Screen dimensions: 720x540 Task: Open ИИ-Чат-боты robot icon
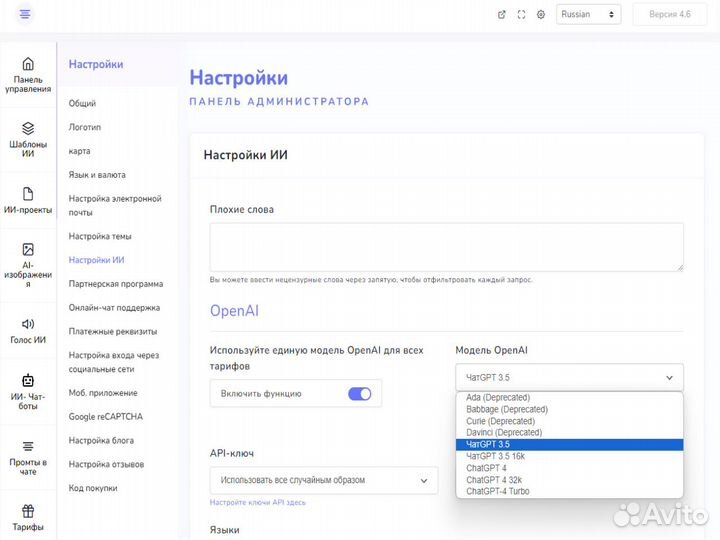coord(28,380)
